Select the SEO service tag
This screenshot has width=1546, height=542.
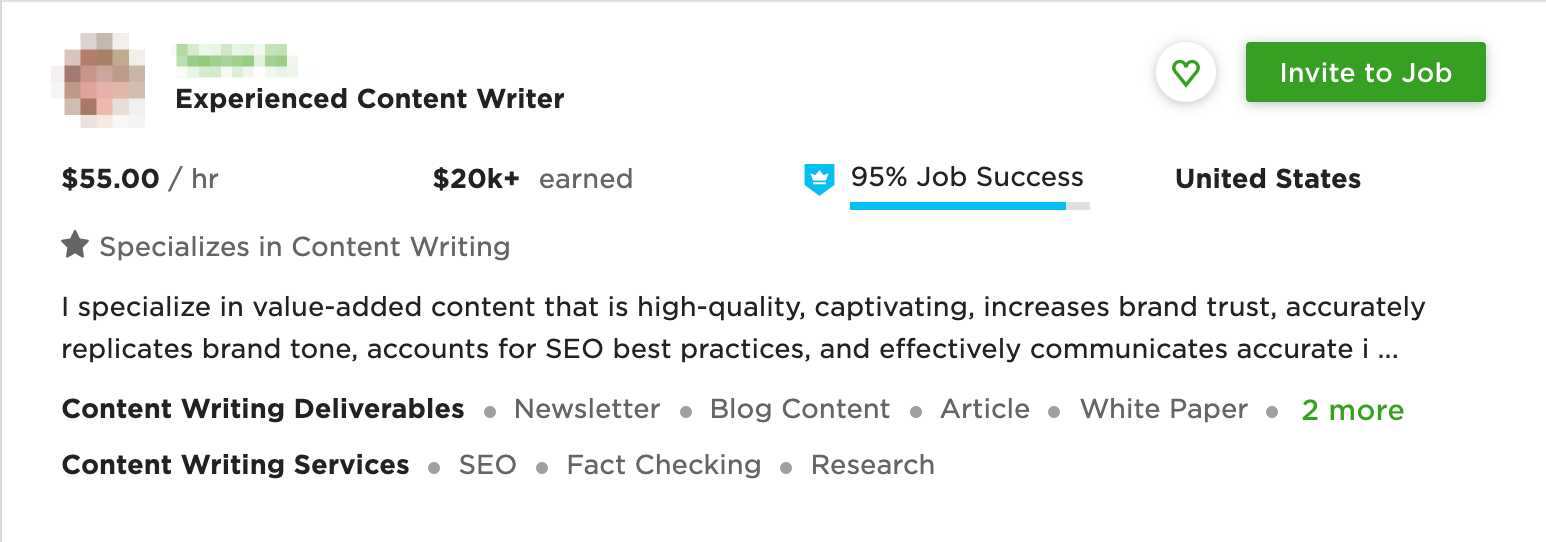488,465
